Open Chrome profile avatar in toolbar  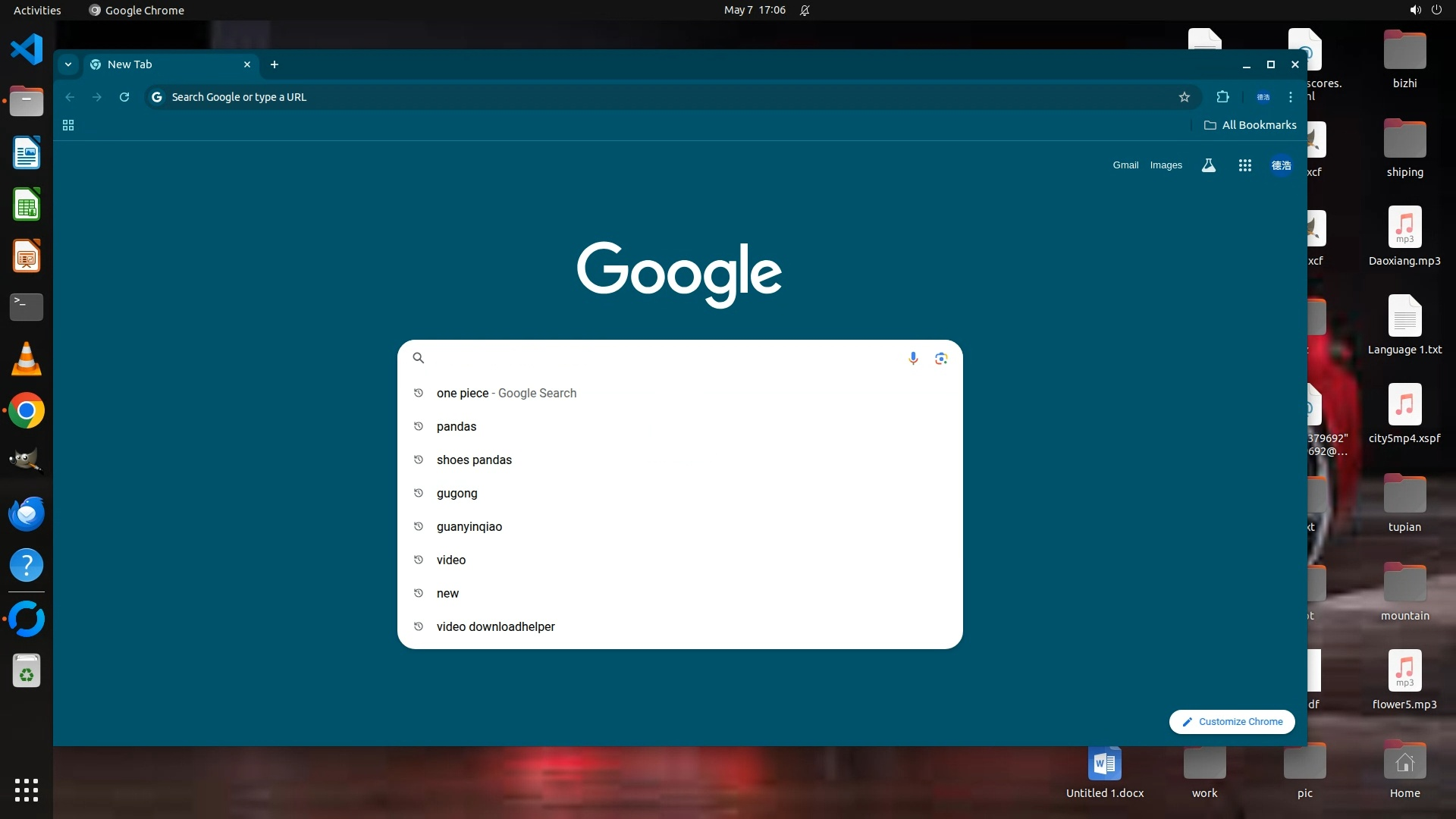[1263, 97]
